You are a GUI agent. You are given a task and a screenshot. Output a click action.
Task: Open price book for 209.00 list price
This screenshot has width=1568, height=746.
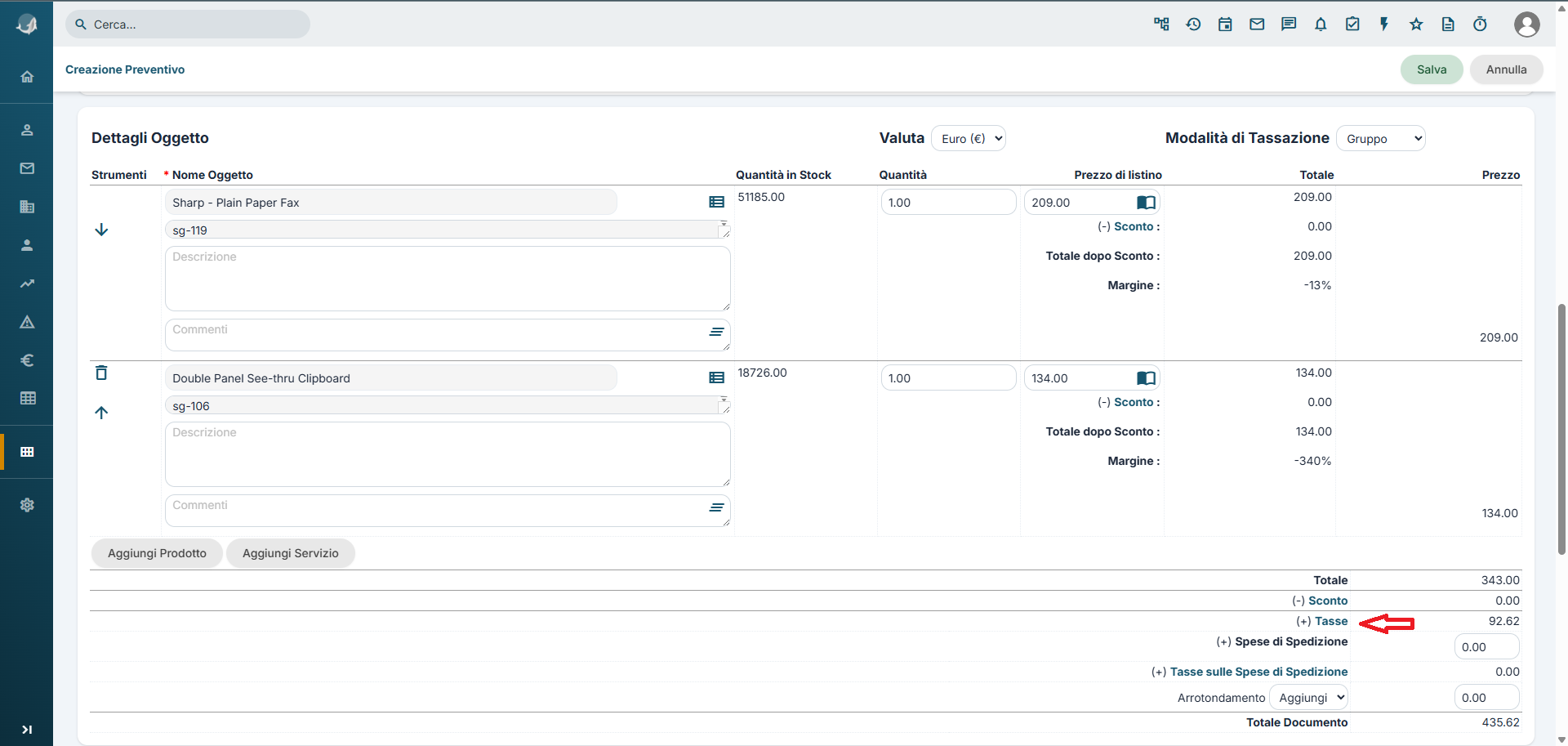(1146, 202)
